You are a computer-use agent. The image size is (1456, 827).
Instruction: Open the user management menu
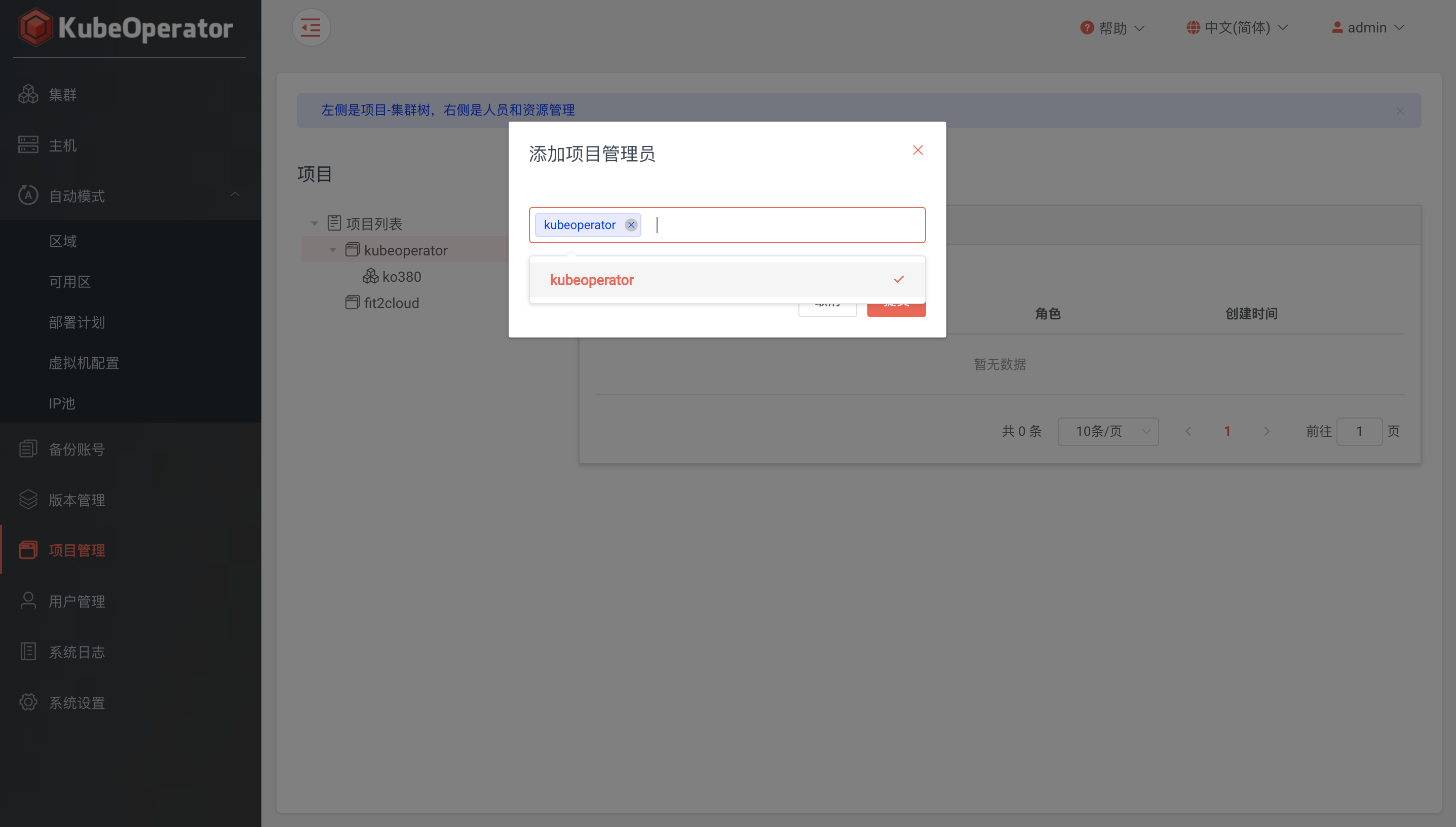(76, 601)
